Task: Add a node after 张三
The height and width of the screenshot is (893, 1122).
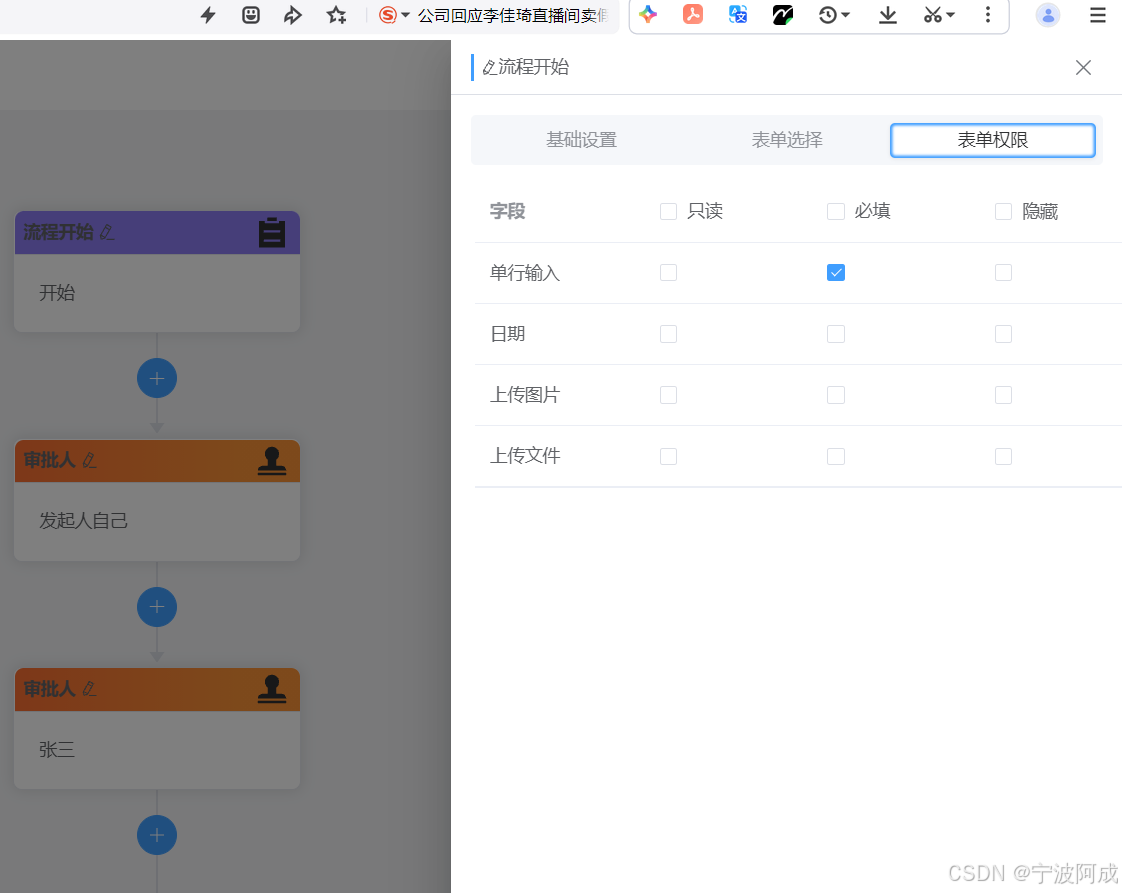Action: coord(157,835)
